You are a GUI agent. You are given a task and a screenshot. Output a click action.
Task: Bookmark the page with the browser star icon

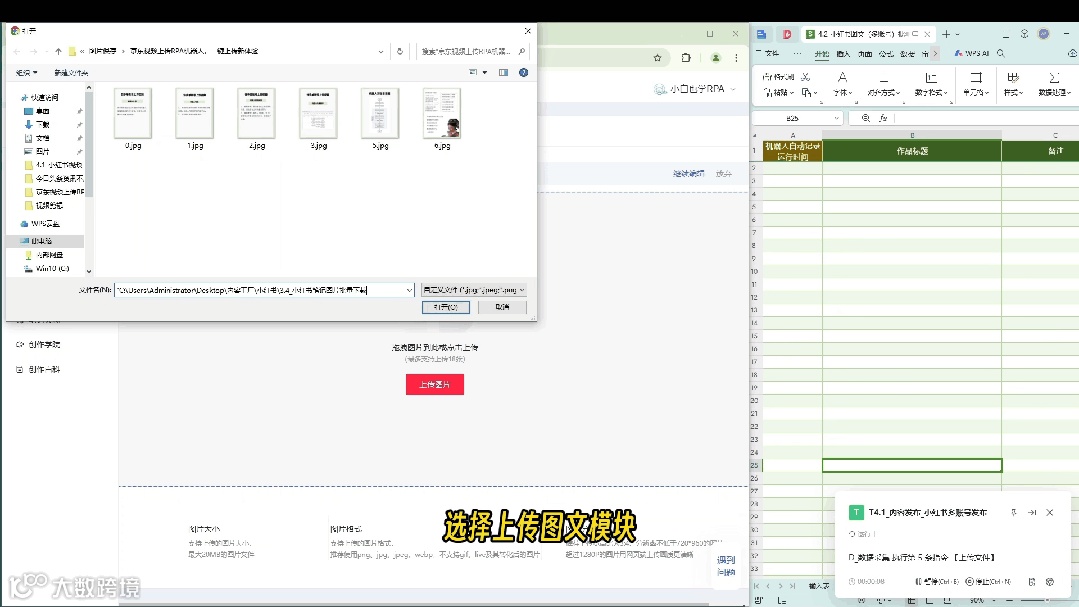pyautogui.click(x=658, y=58)
